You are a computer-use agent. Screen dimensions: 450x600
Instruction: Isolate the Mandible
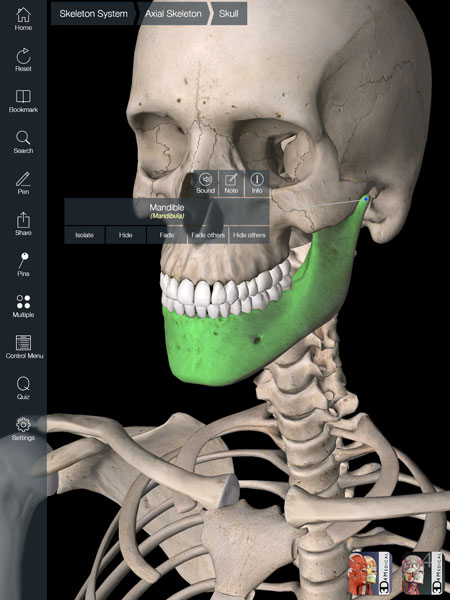click(85, 235)
